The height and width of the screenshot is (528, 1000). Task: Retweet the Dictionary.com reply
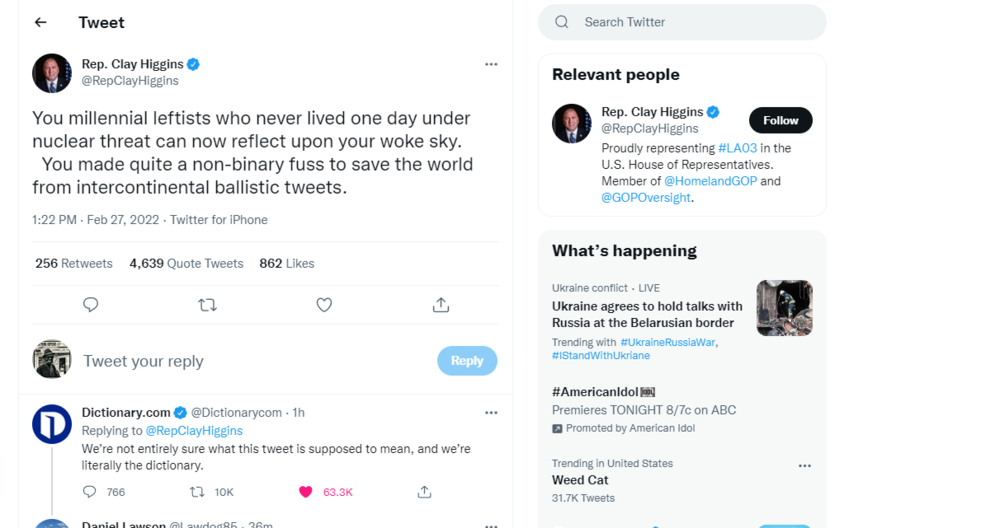[197, 492]
